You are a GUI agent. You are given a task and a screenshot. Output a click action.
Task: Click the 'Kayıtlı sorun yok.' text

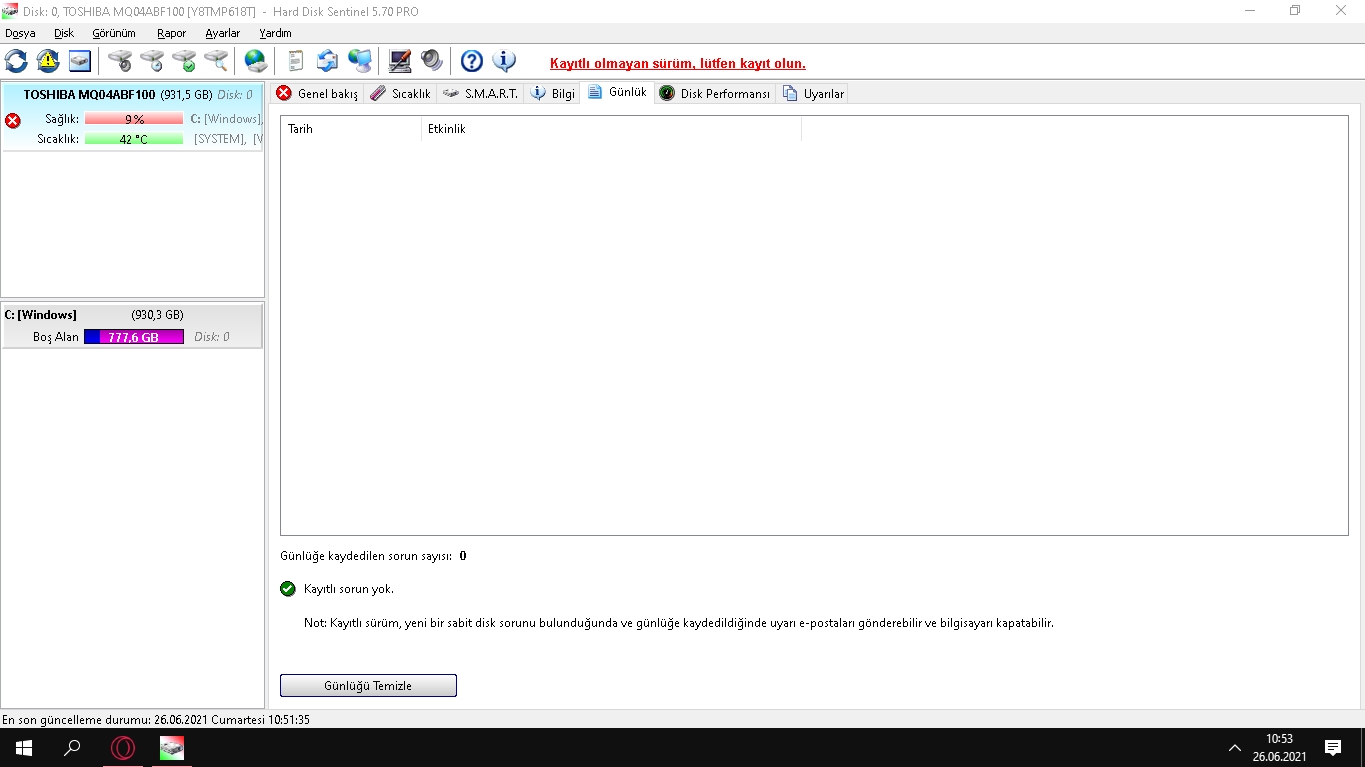pyautogui.click(x=349, y=589)
